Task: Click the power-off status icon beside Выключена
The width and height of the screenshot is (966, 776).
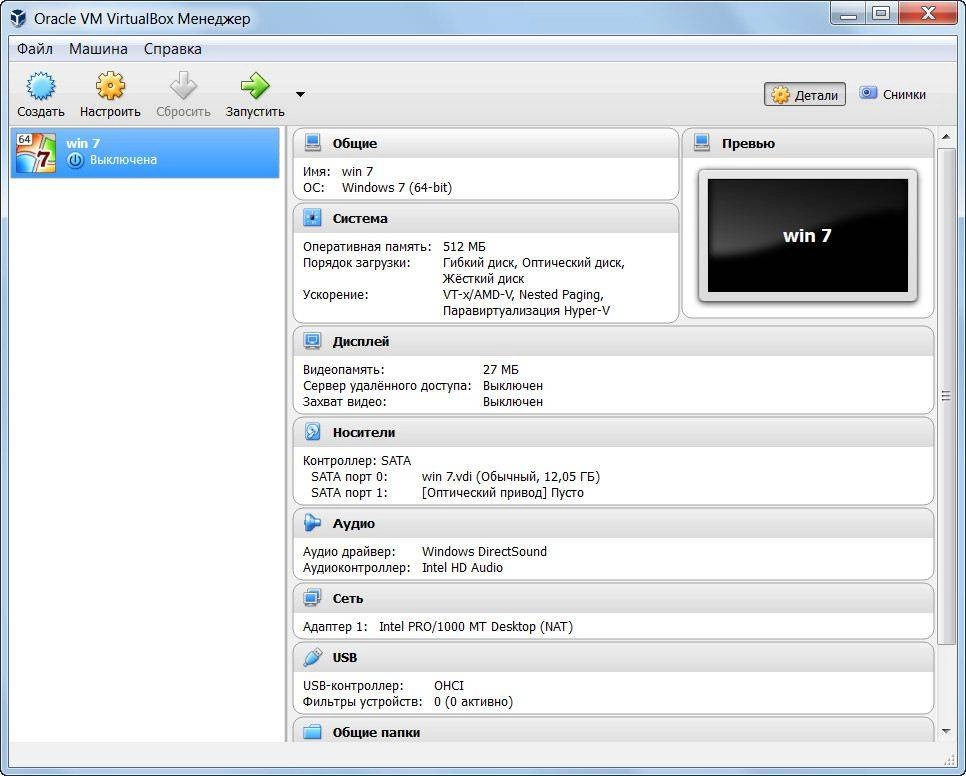Action: (x=75, y=160)
